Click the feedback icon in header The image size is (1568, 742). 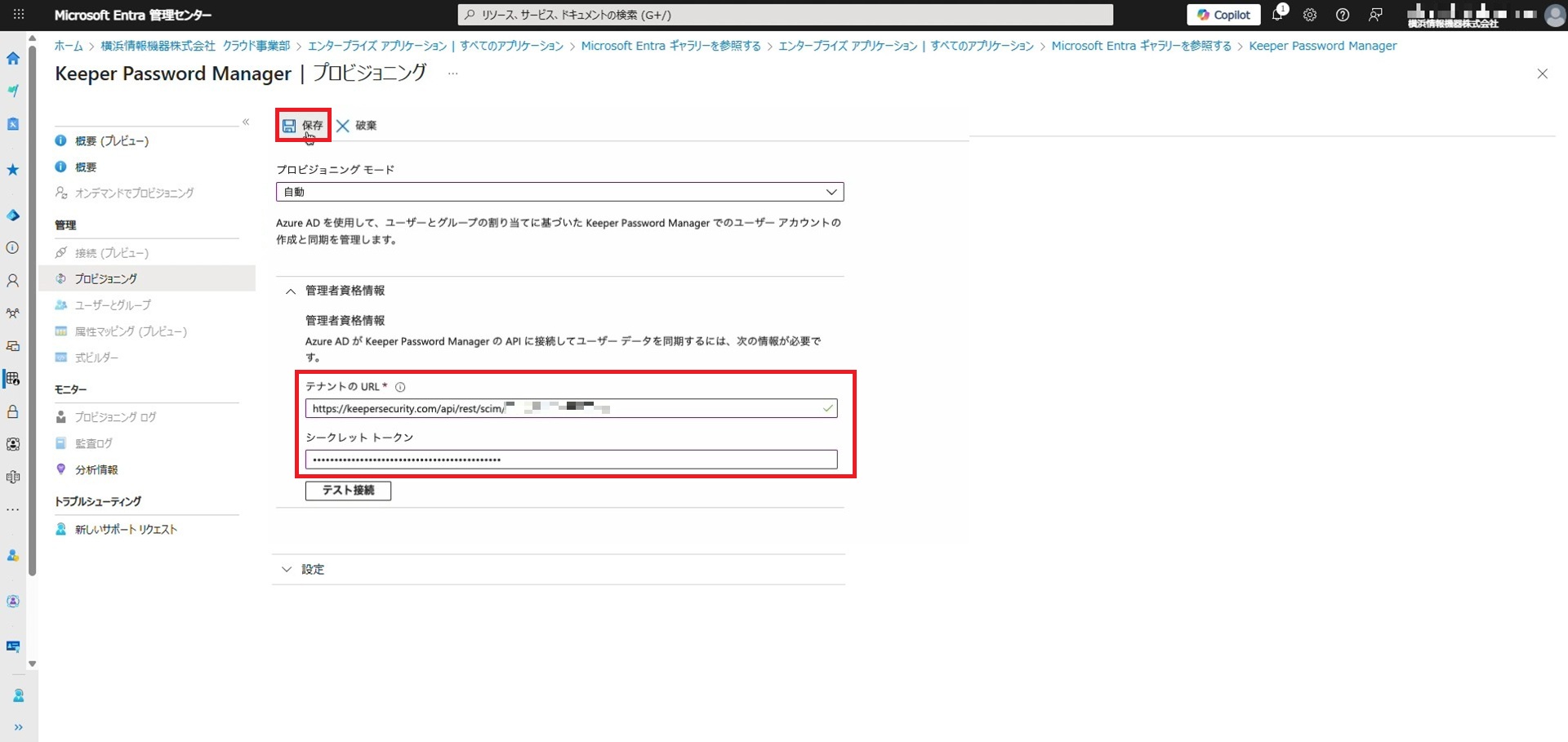pos(1375,15)
